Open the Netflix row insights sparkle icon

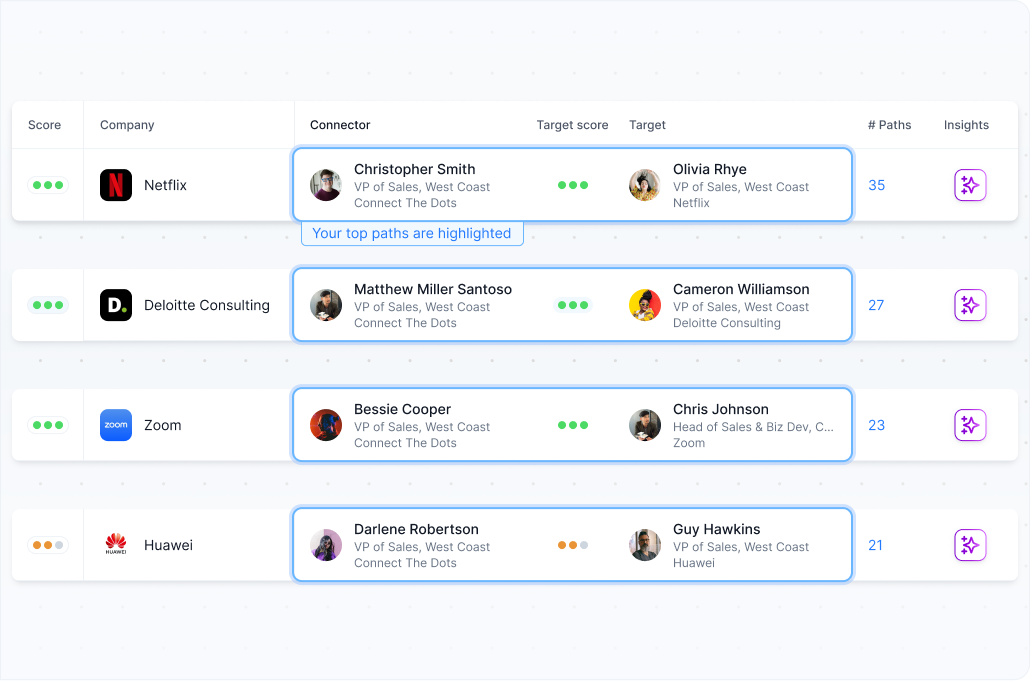pos(970,185)
